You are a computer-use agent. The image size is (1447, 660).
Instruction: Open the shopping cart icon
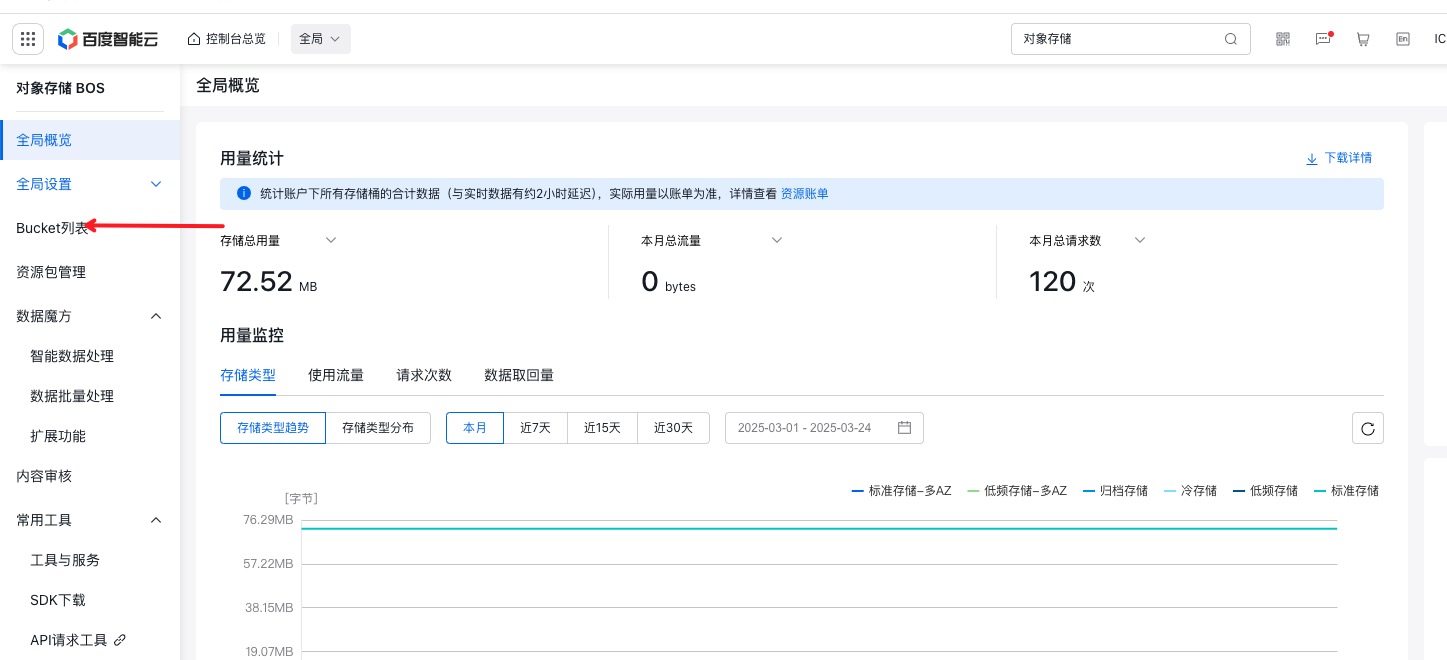point(1363,39)
